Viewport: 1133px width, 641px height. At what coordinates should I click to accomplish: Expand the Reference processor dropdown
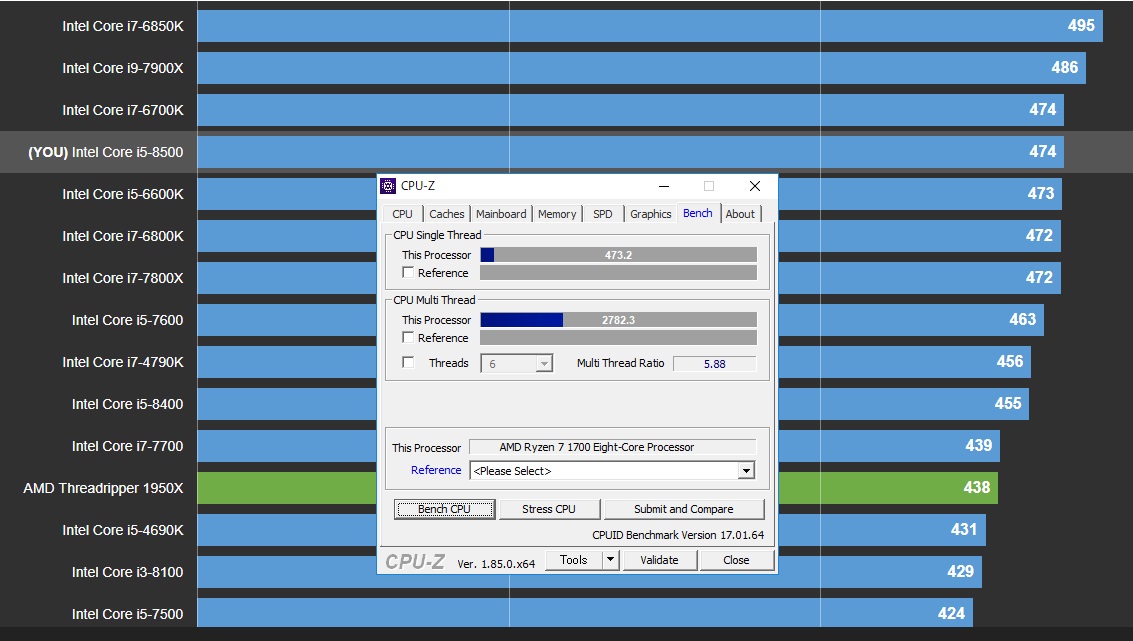click(x=745, y=471)
